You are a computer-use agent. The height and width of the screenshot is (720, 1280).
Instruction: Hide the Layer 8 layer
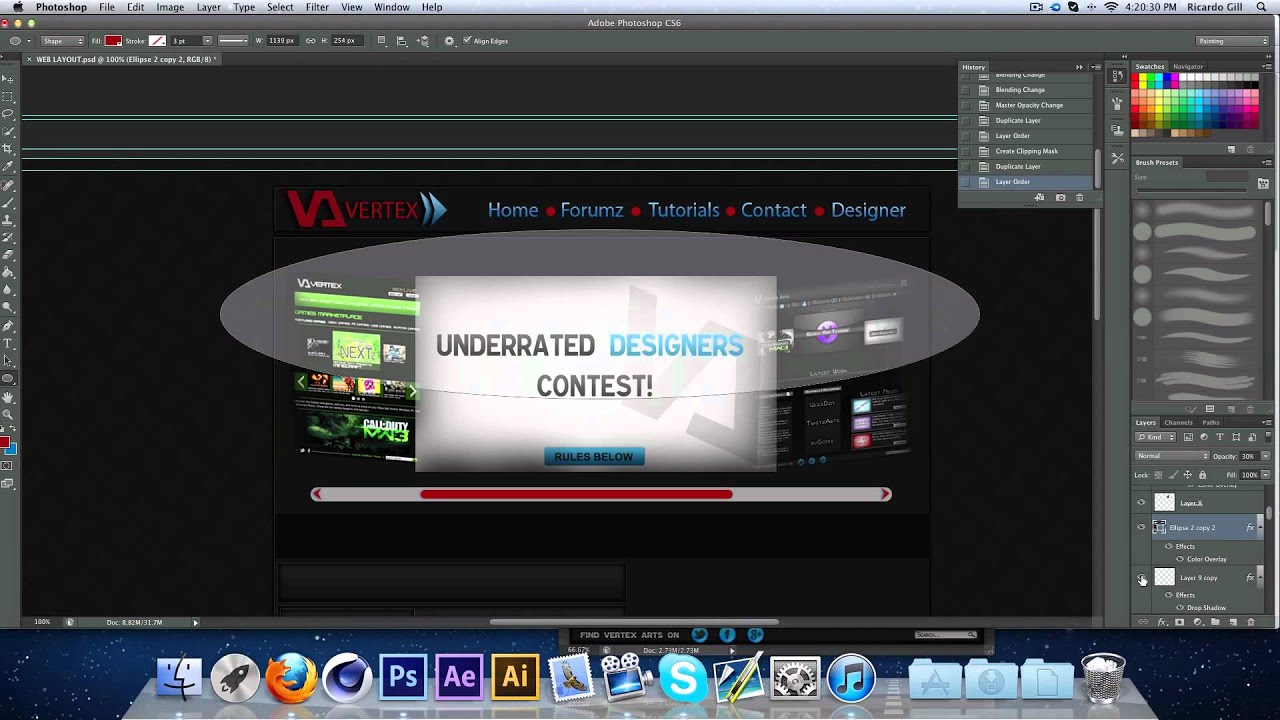(1142, 503)
